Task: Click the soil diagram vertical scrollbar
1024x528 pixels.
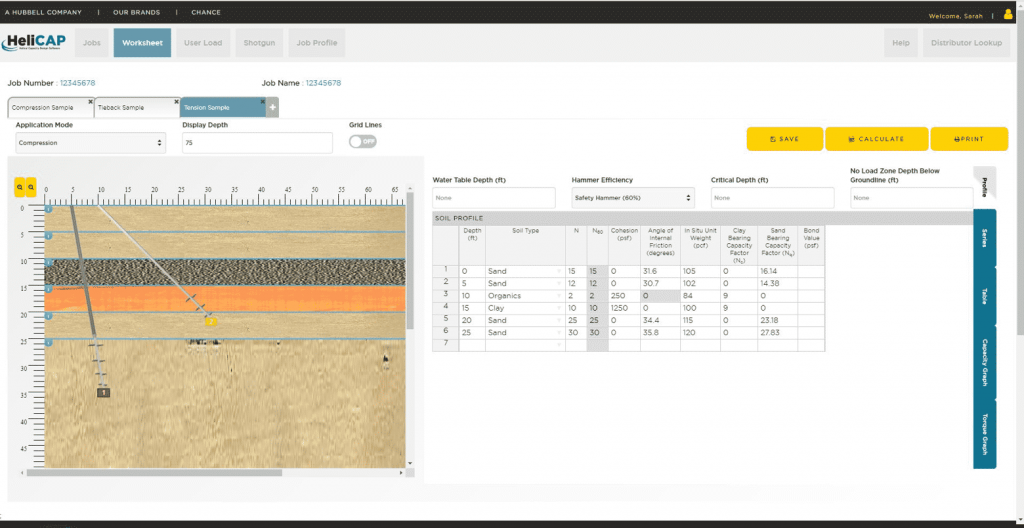Action: [410, 260]
